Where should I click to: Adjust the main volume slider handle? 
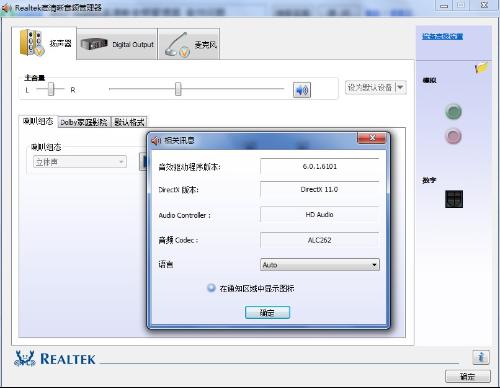[178, 89]
